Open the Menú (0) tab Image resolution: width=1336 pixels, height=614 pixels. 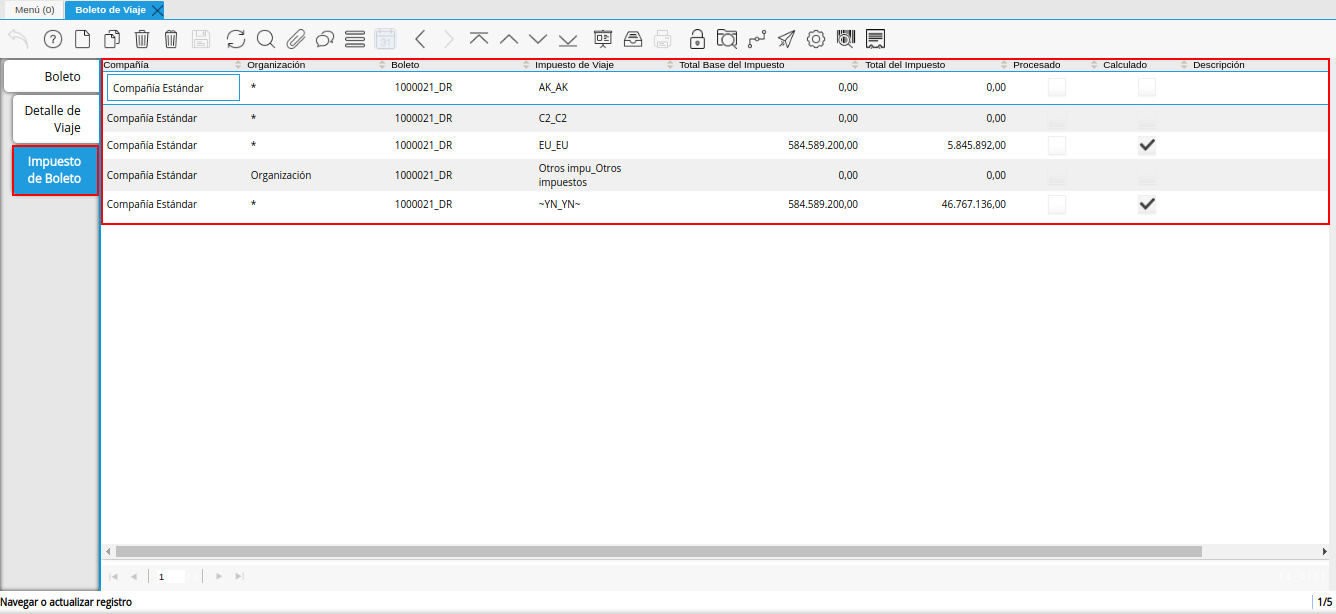(34, 9)
